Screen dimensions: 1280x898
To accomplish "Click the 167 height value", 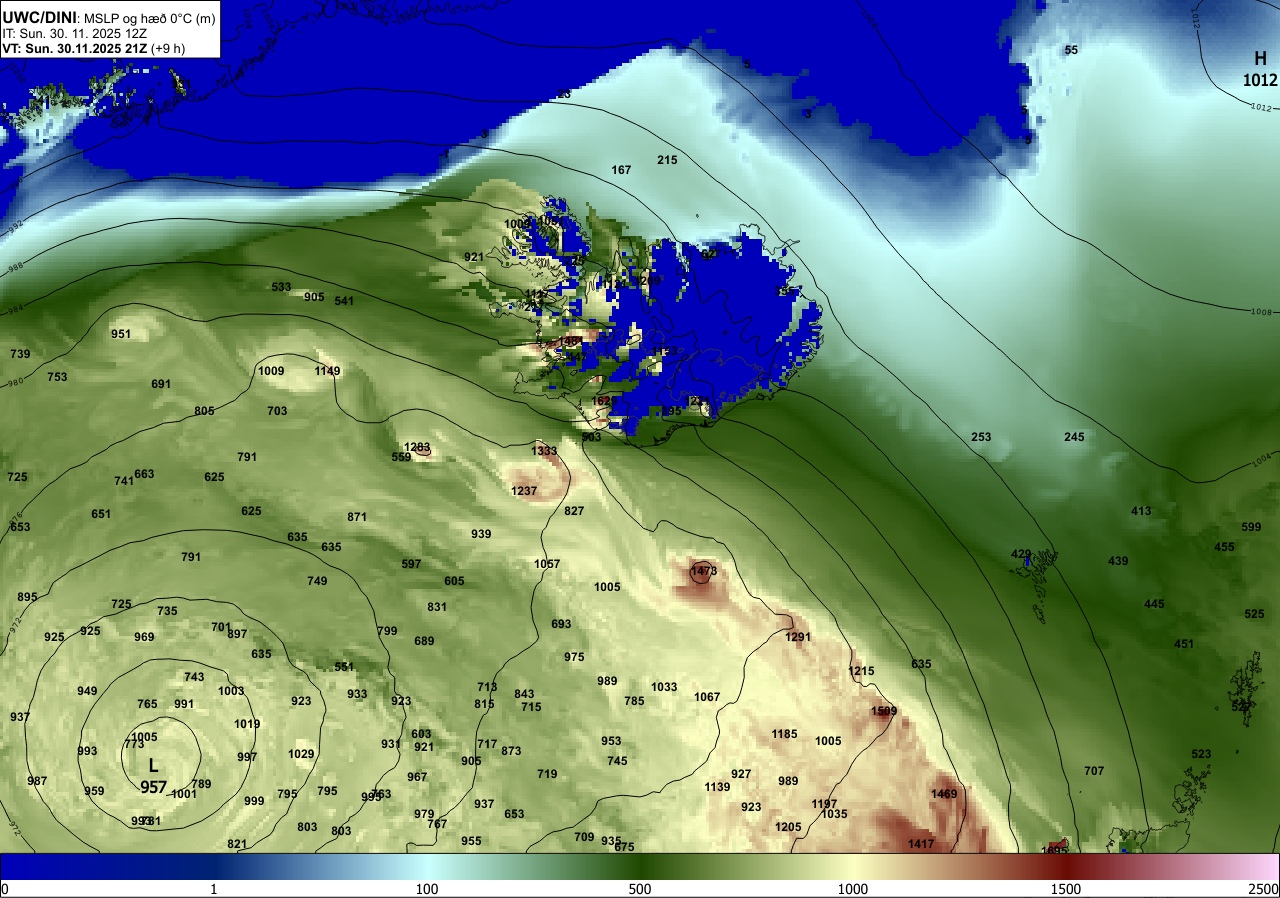I will 621,170.
